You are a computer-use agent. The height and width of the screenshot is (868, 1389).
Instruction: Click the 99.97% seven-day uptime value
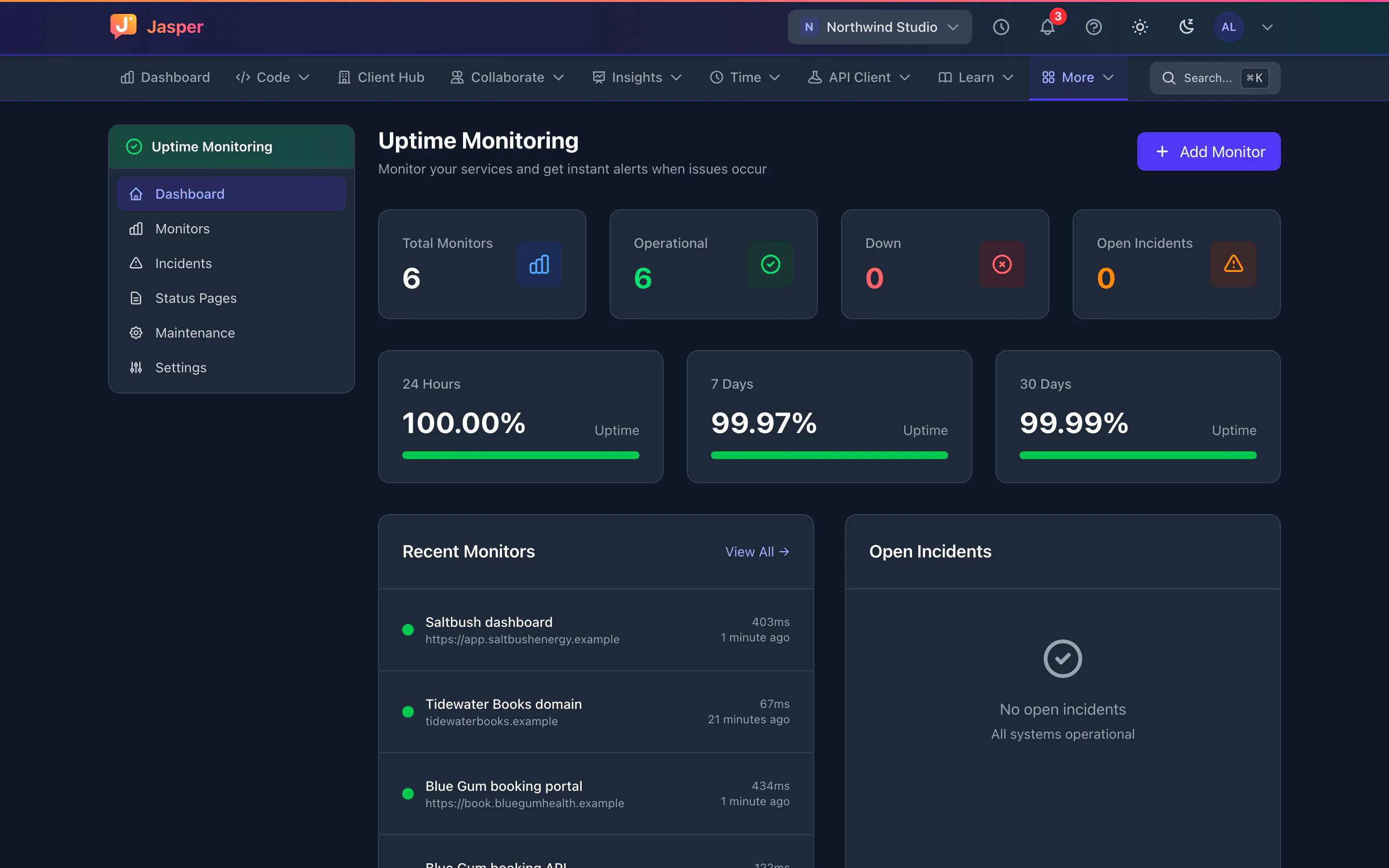763,423
